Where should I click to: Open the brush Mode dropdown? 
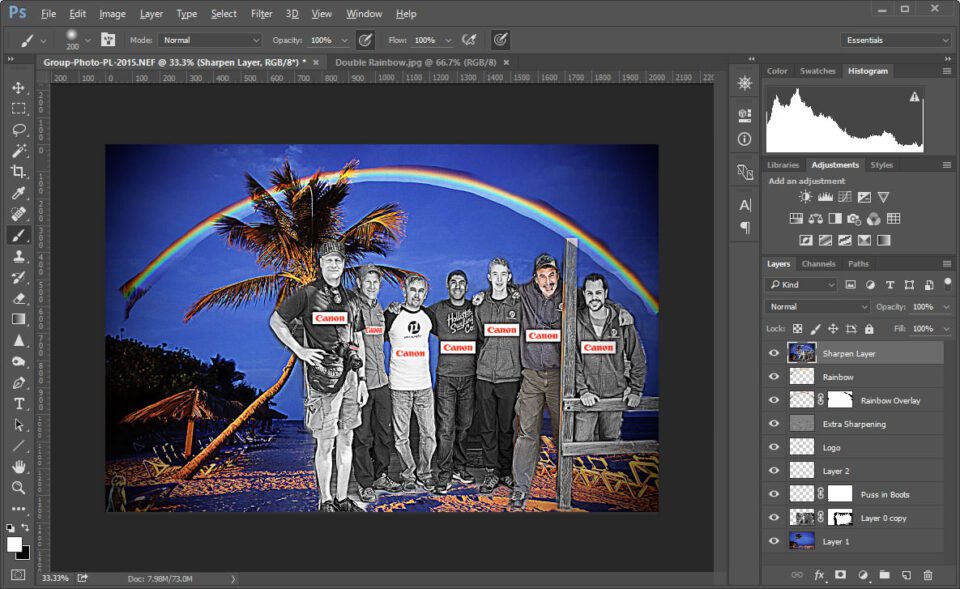pyautogui.click(x=210, y=40)
